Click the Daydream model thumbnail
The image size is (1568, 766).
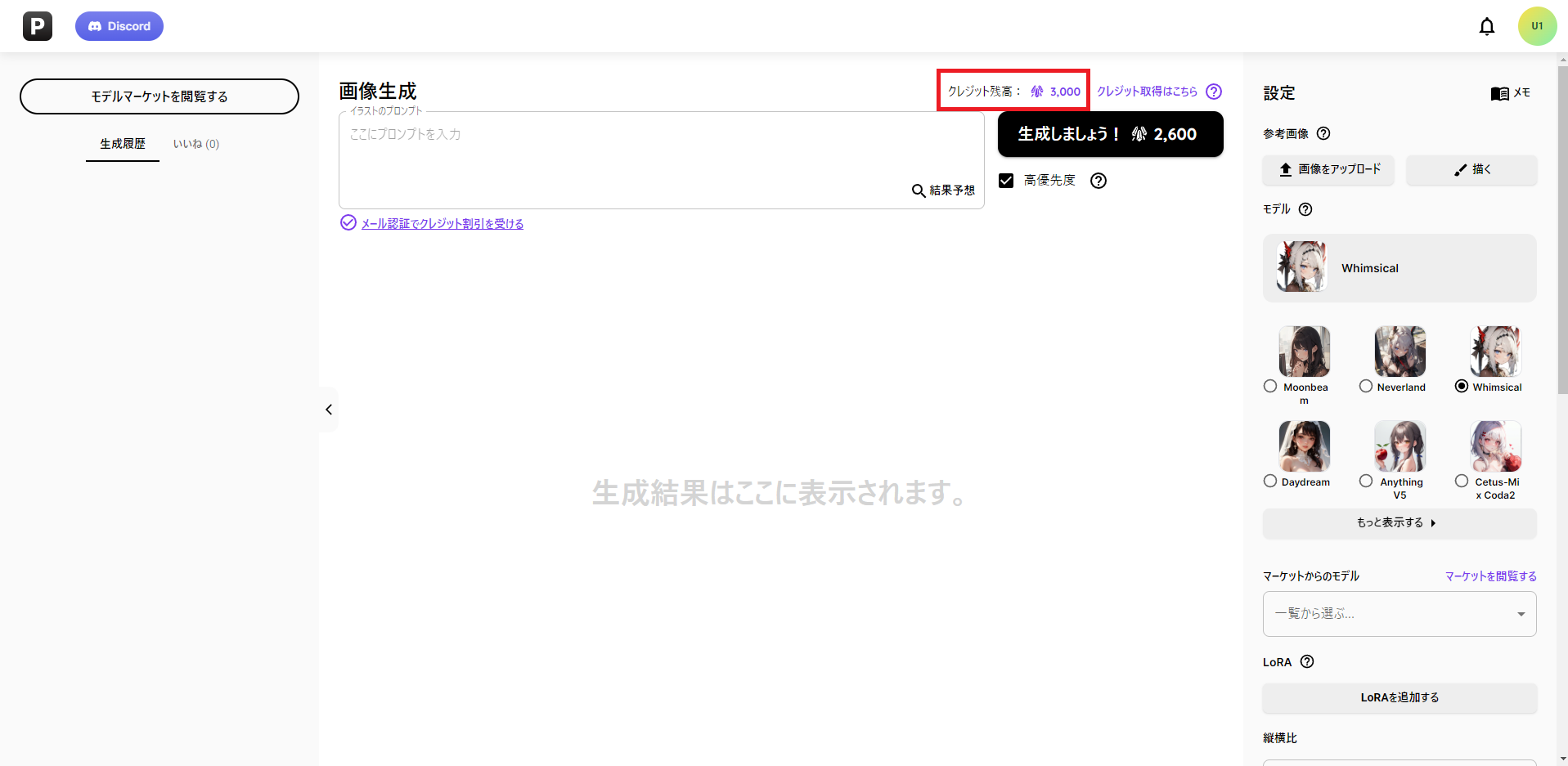1305,446
